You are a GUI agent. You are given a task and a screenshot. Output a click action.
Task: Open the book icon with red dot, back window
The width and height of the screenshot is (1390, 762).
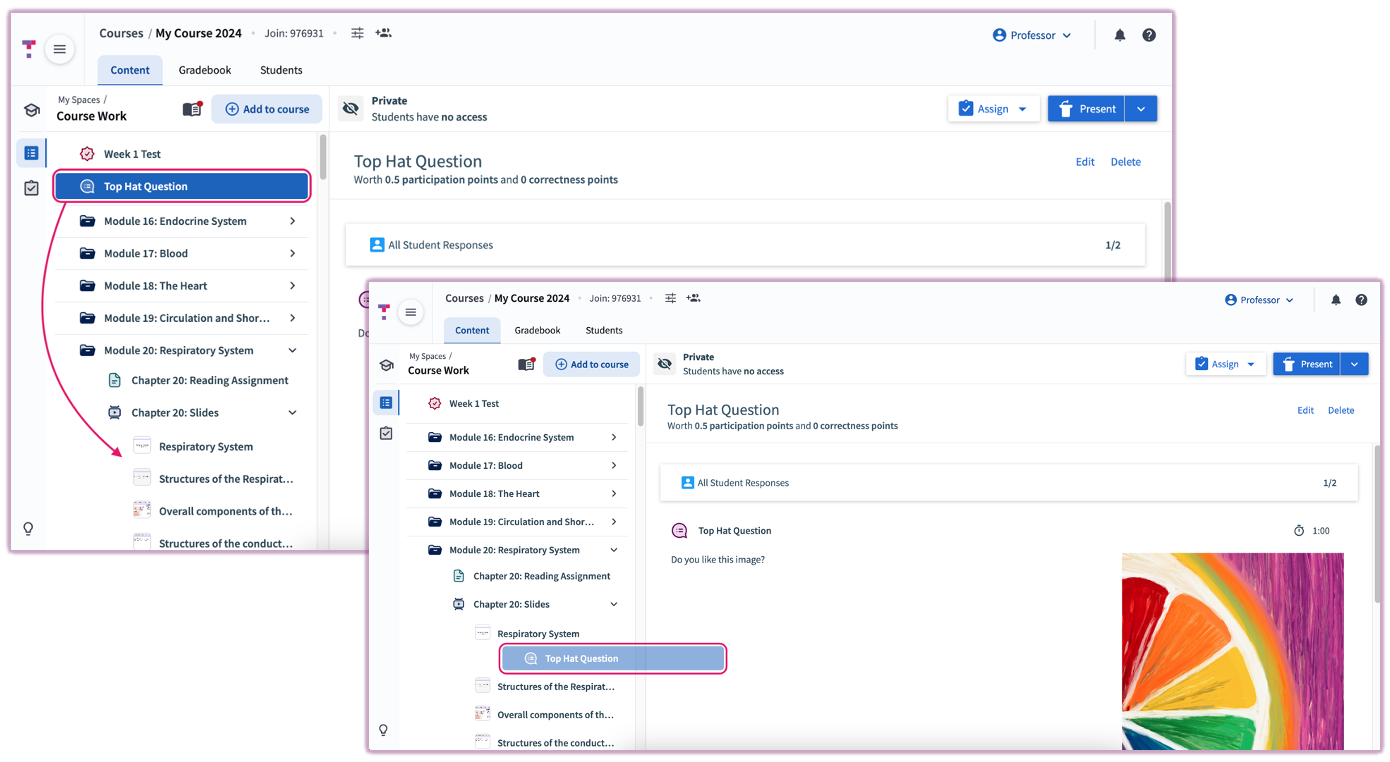pyautogui.click(x=192, y=109)
